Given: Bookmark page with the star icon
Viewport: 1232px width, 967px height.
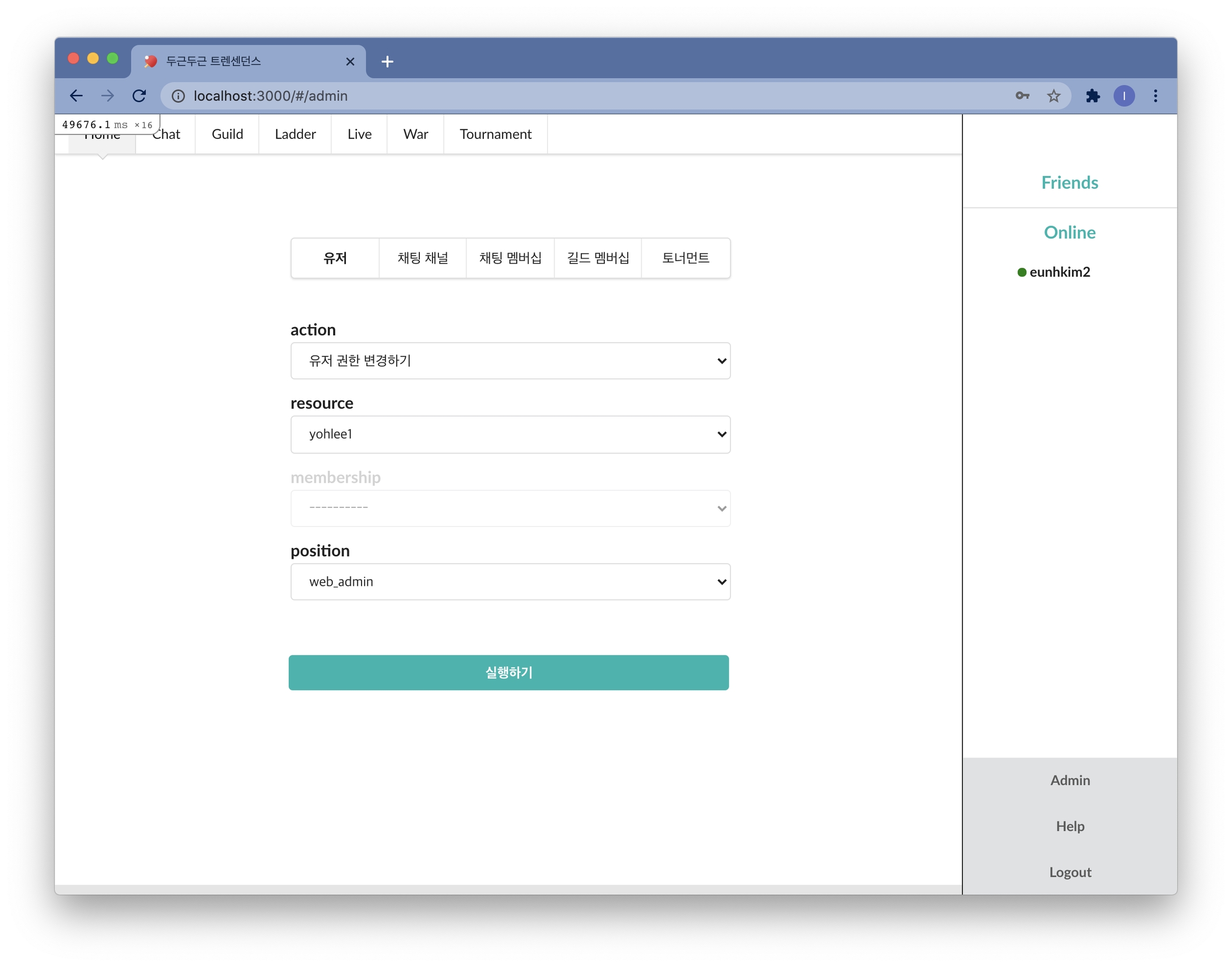Looking at the screenshot, I should pyautogui.click(x=1053, y=96).
